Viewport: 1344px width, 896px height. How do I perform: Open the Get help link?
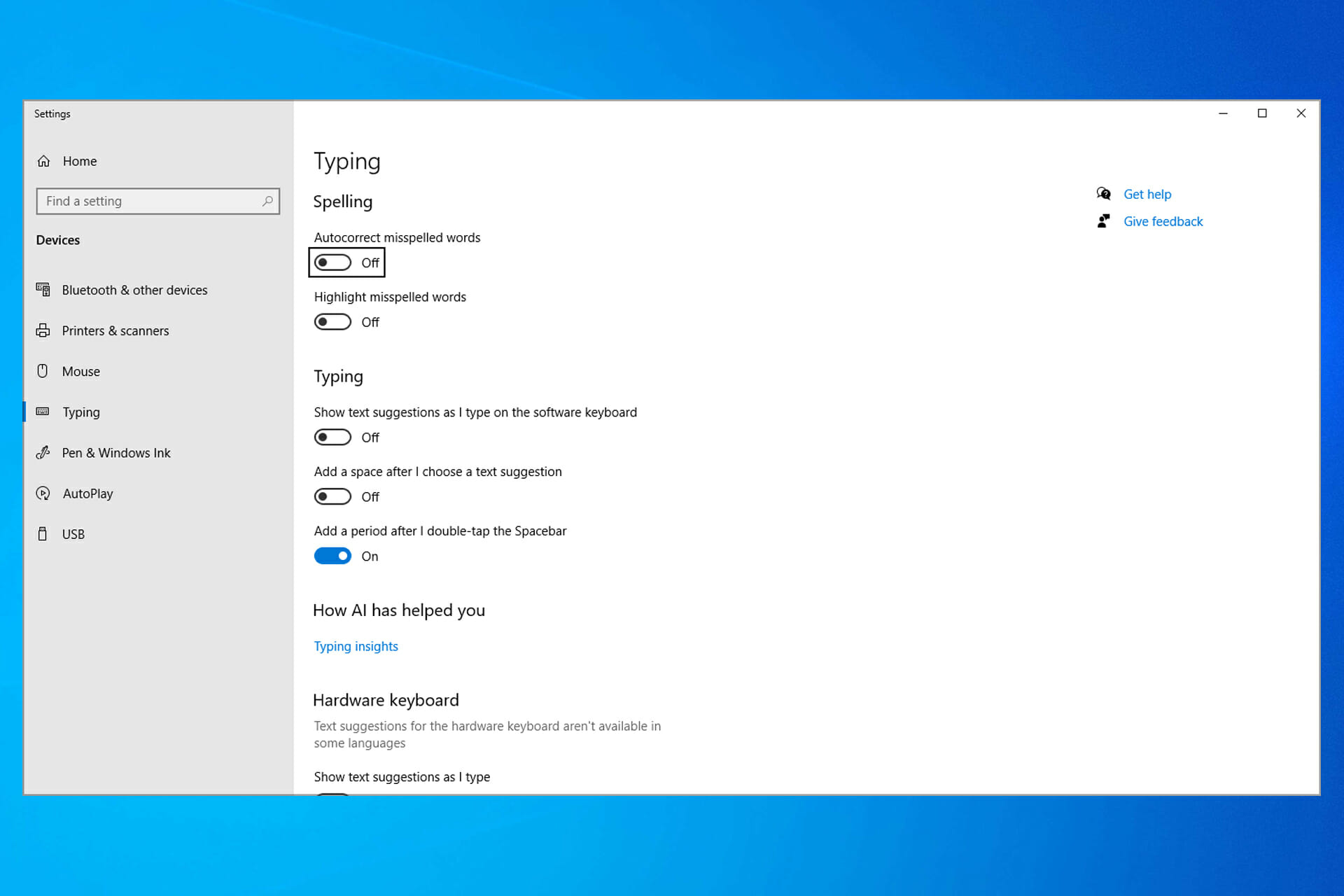click(x=1147, y=195)
